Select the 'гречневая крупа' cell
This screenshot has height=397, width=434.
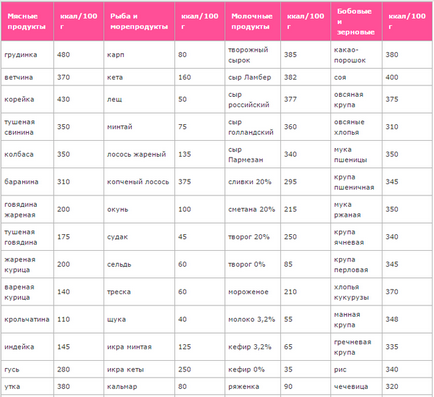click(x=356, y=347)
